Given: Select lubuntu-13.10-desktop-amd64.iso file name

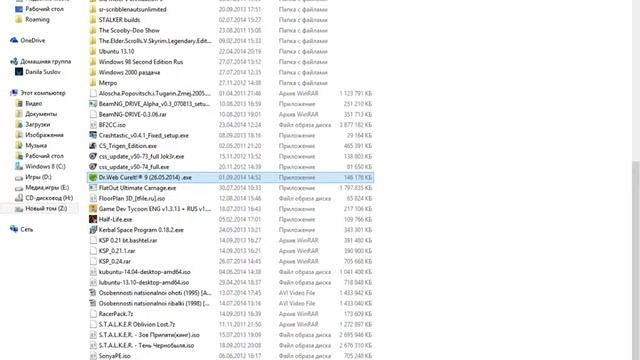Looking at the screenshot, I should (x=144, y=282).
